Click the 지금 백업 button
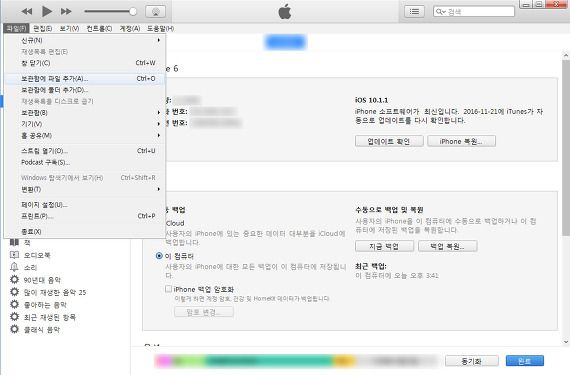The height and width of the screenshot is (375, 570). pos(384,246)
